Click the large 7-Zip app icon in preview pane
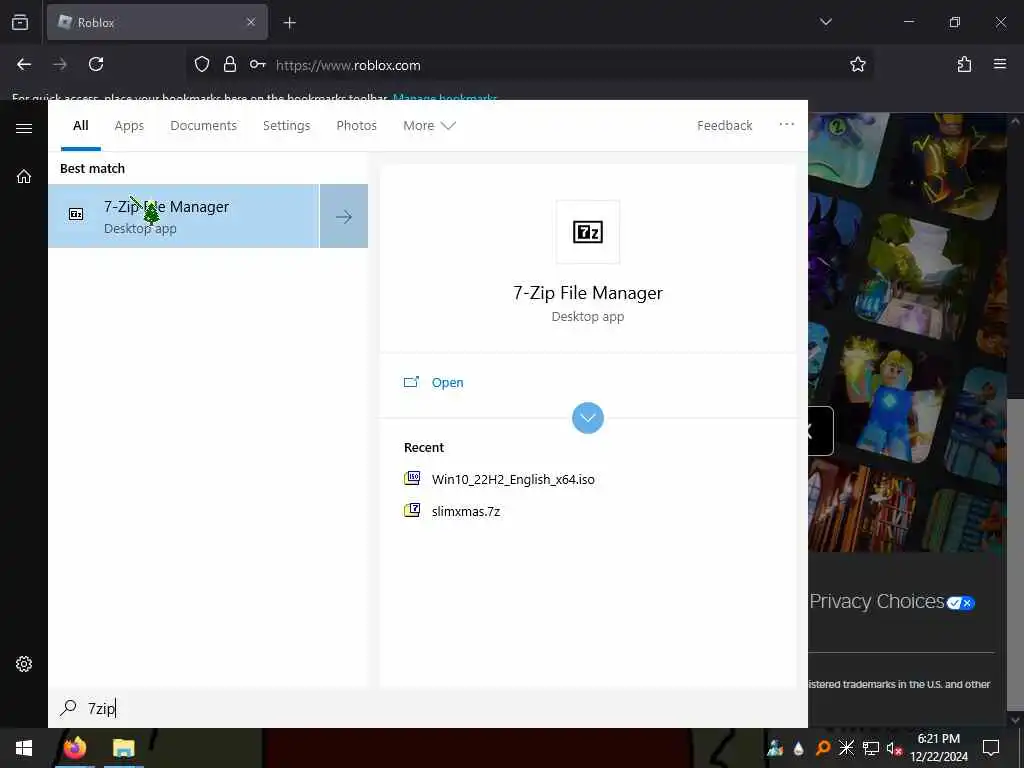 click(x=588, y=232)
